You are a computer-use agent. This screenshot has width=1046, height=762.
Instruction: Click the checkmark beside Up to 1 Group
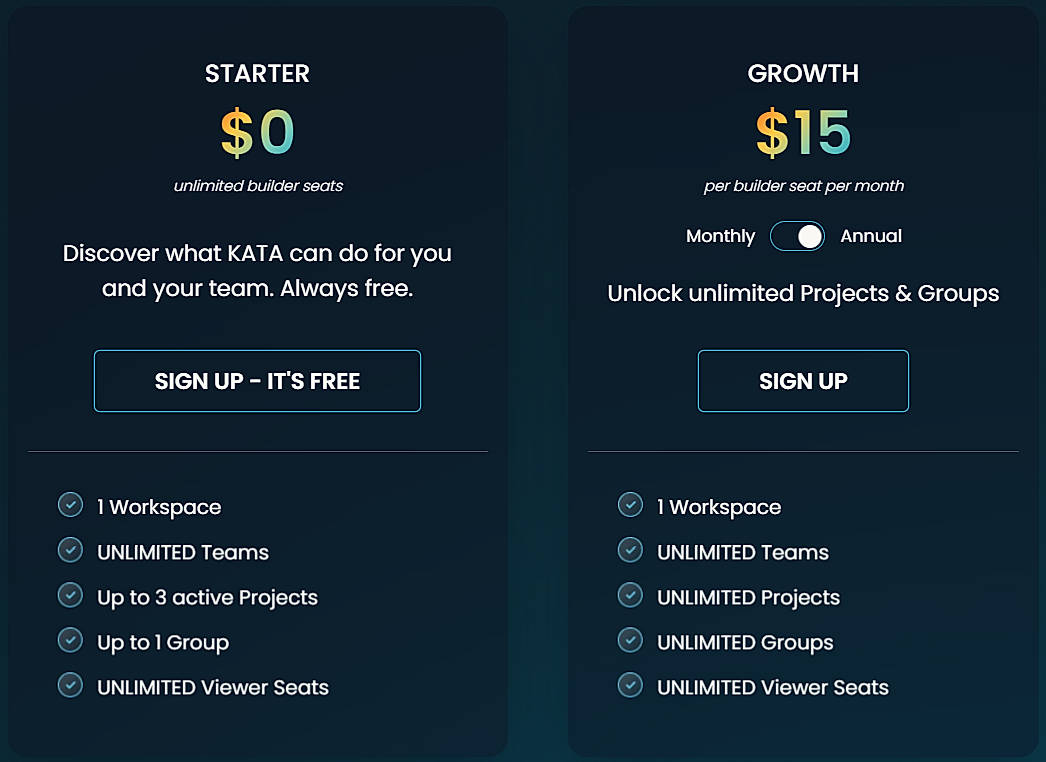pos(70,640)
